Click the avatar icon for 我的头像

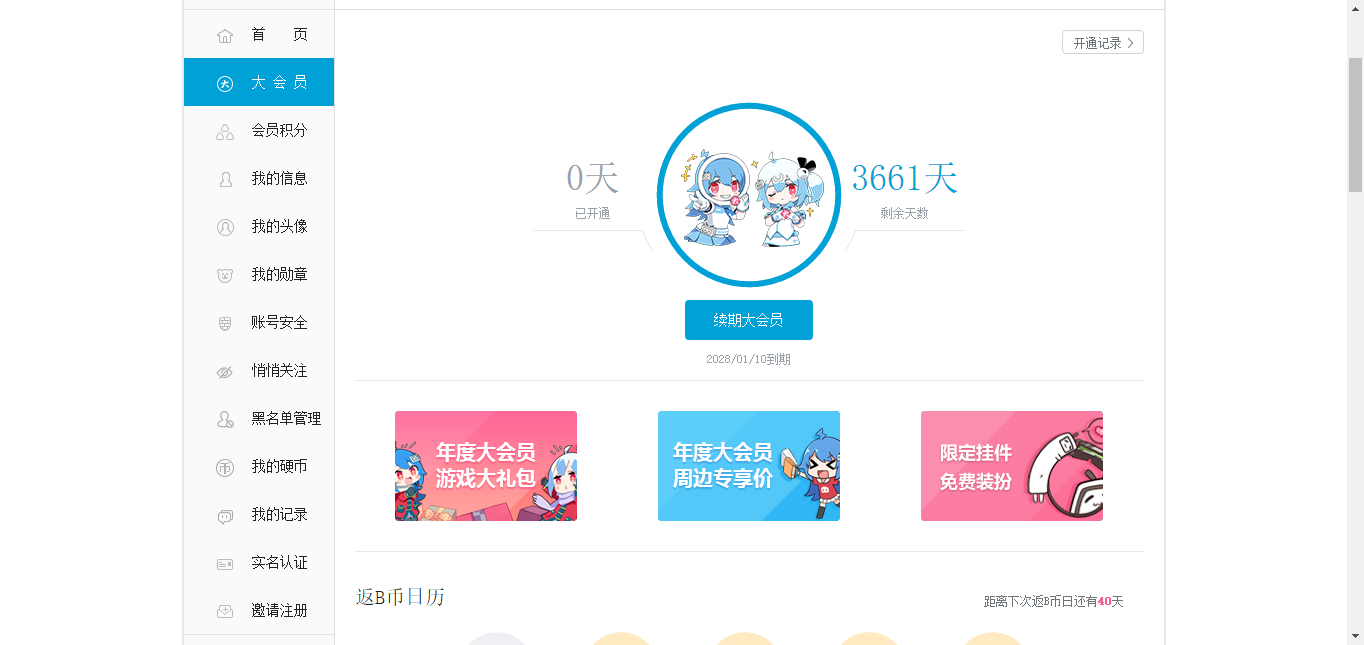coord(225,227)
